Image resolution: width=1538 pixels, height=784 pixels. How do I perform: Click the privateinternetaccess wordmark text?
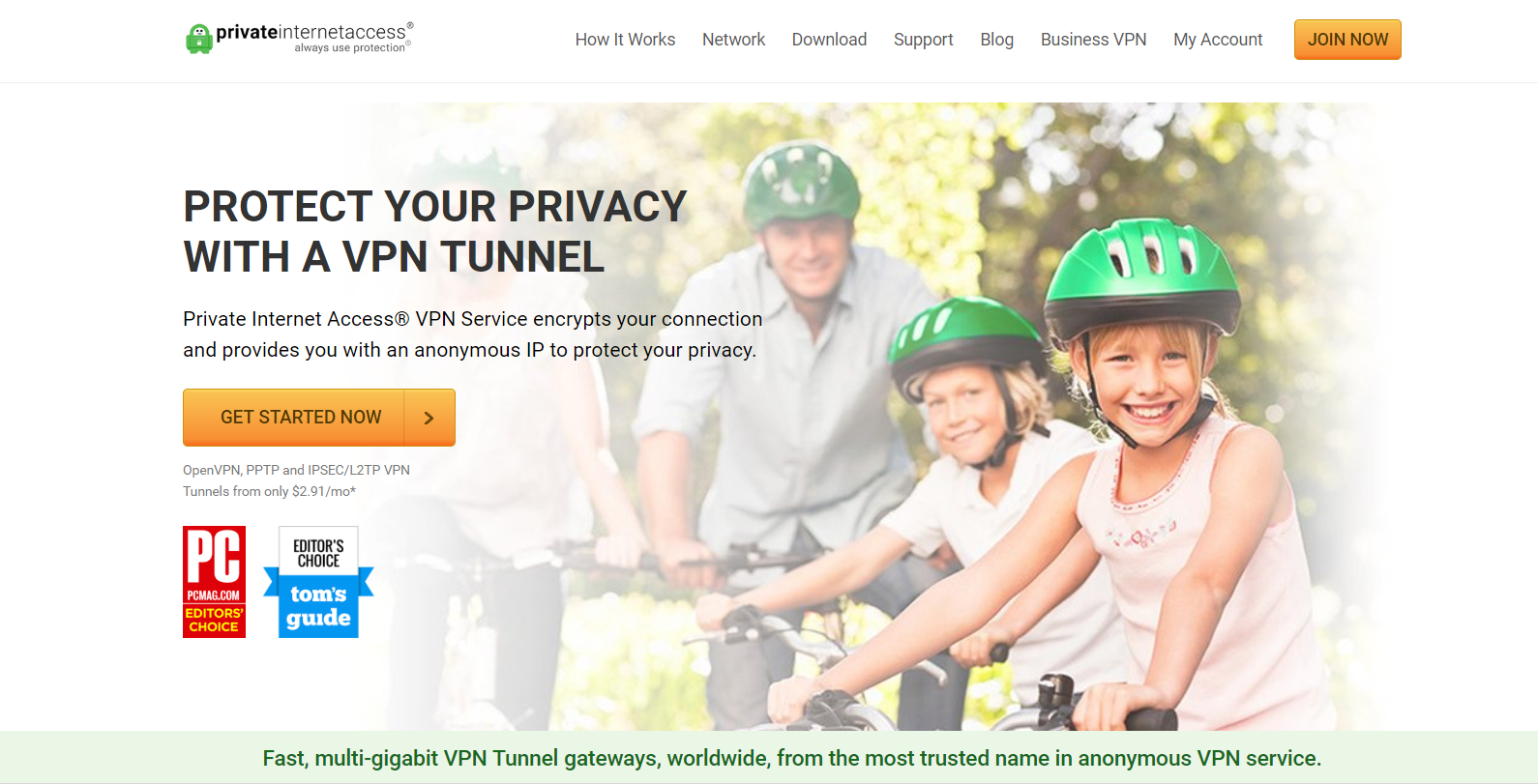[x=311, y=32]
